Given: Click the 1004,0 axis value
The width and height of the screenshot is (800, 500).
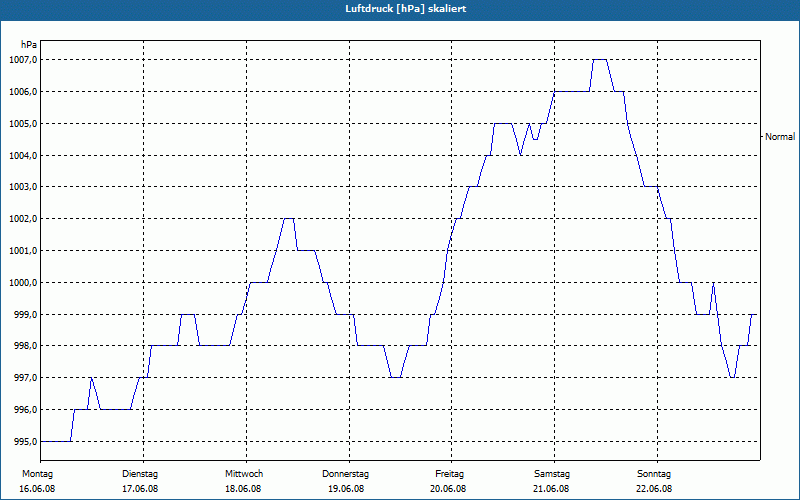Looking at the screenshot, I should pos(23,156).
